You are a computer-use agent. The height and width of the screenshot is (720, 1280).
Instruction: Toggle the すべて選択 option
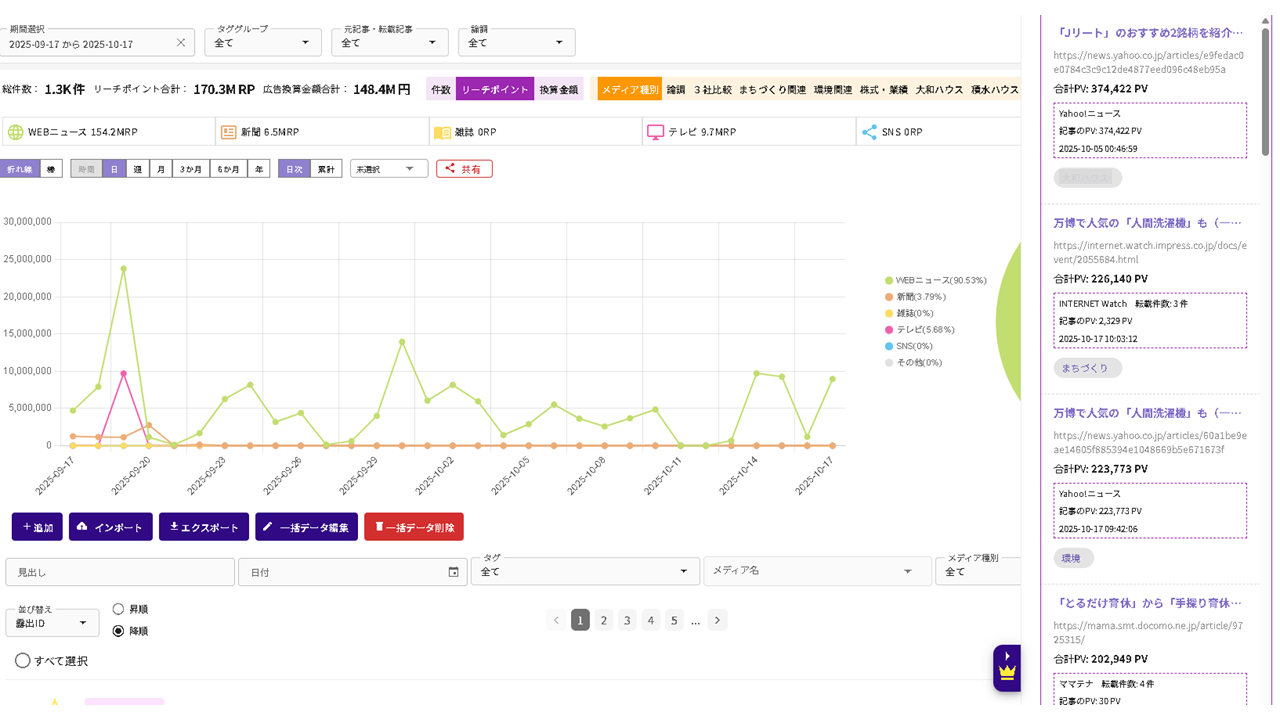pyautogui.click(x=23, y=661)
